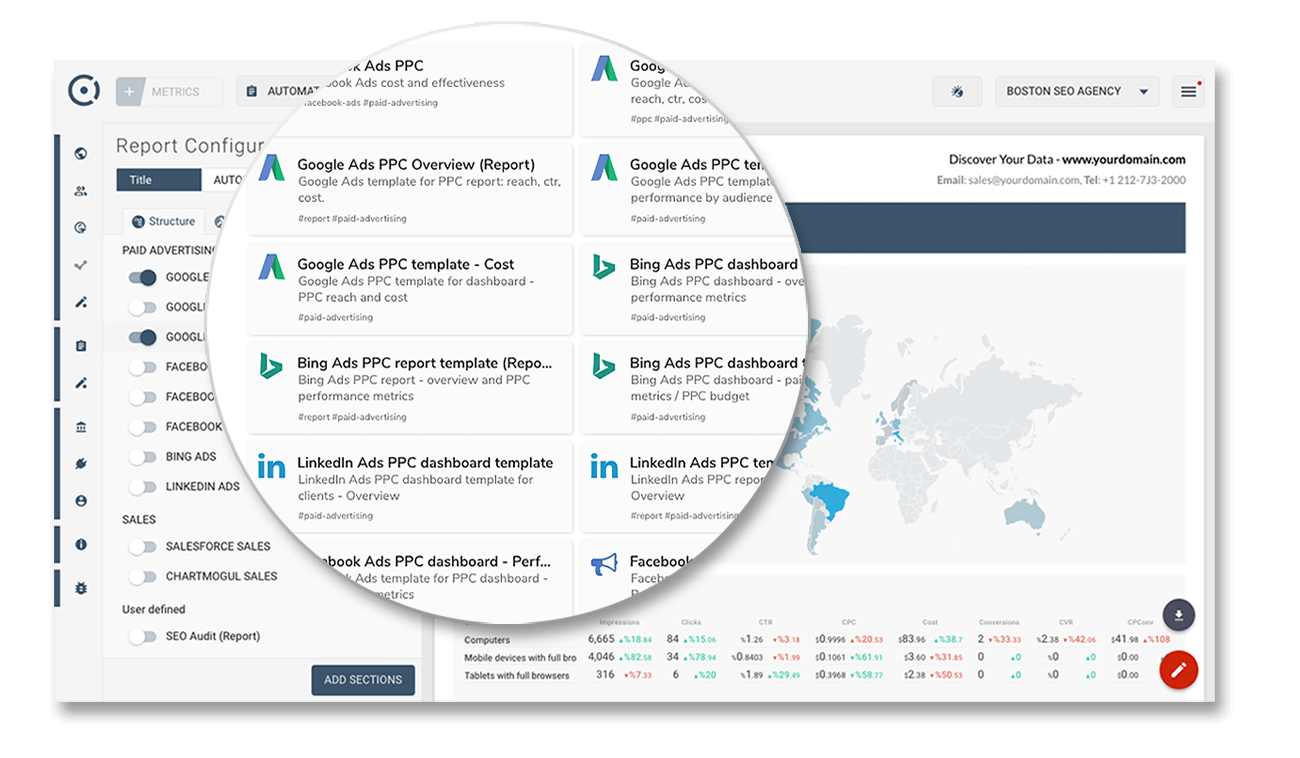Image resolution: width=1300 pixels, height=758 pixels.
Task: Click the Report Configuration heading
Action: pyautogui.click(x=190, y=146)
